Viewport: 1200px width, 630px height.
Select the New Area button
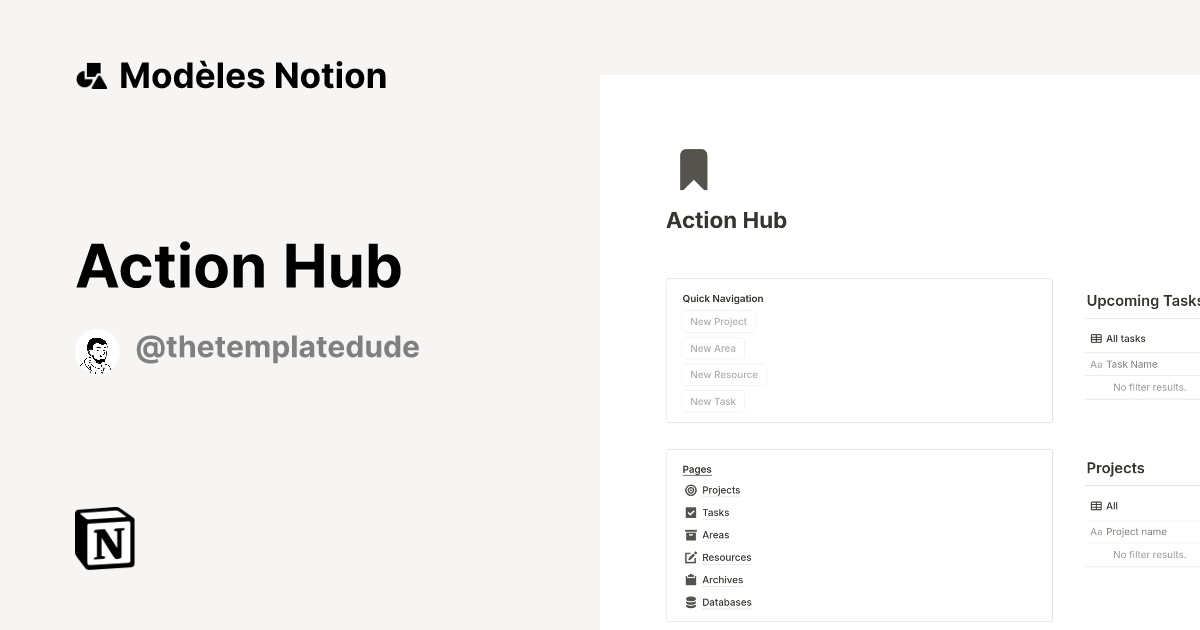coord(712,348)
